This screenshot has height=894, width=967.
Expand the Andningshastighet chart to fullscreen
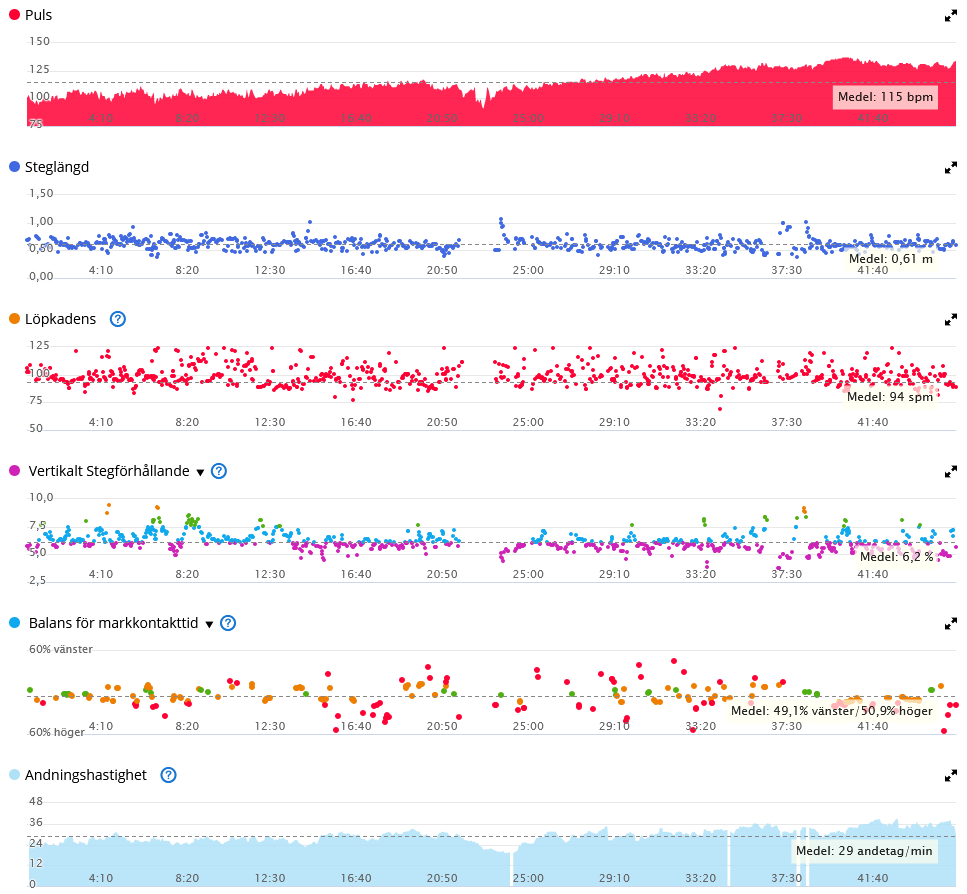(x=950, y=776)
